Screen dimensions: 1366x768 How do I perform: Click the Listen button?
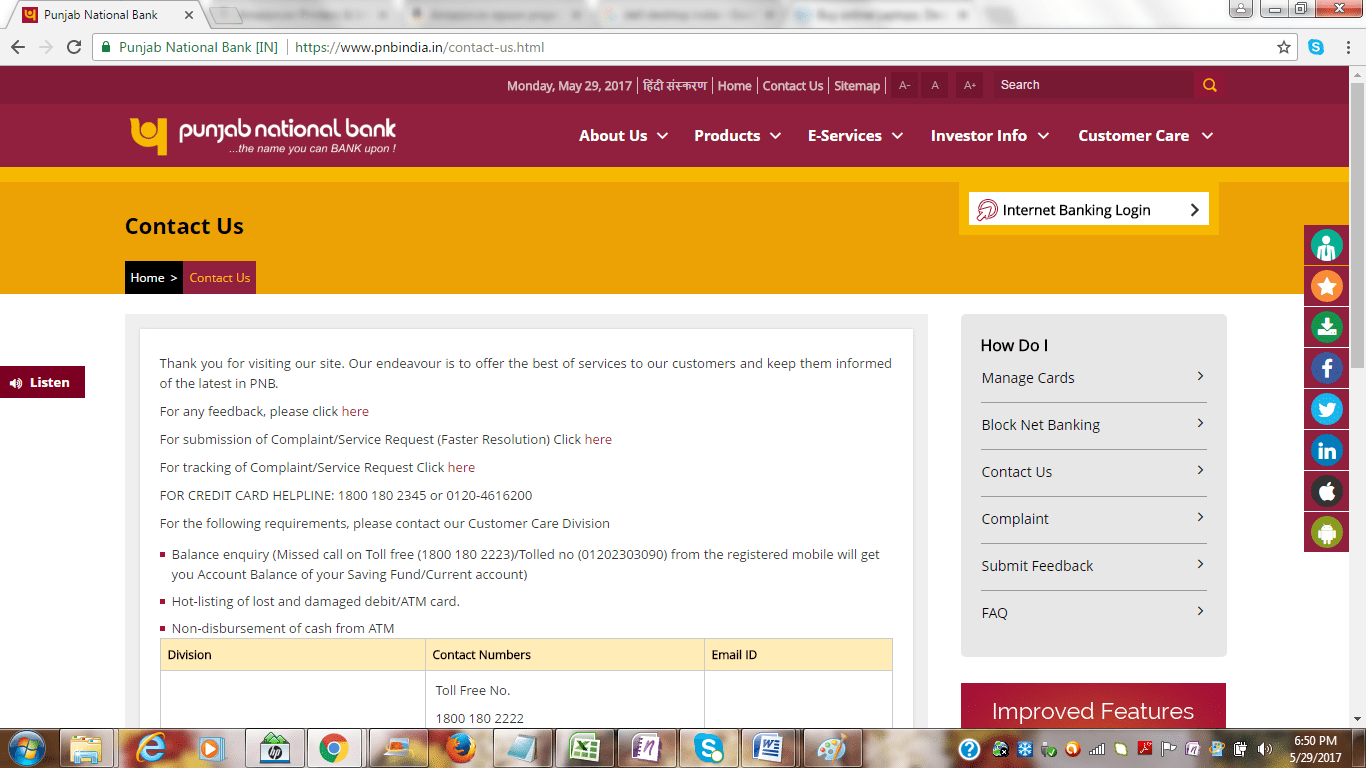point(42,382)
